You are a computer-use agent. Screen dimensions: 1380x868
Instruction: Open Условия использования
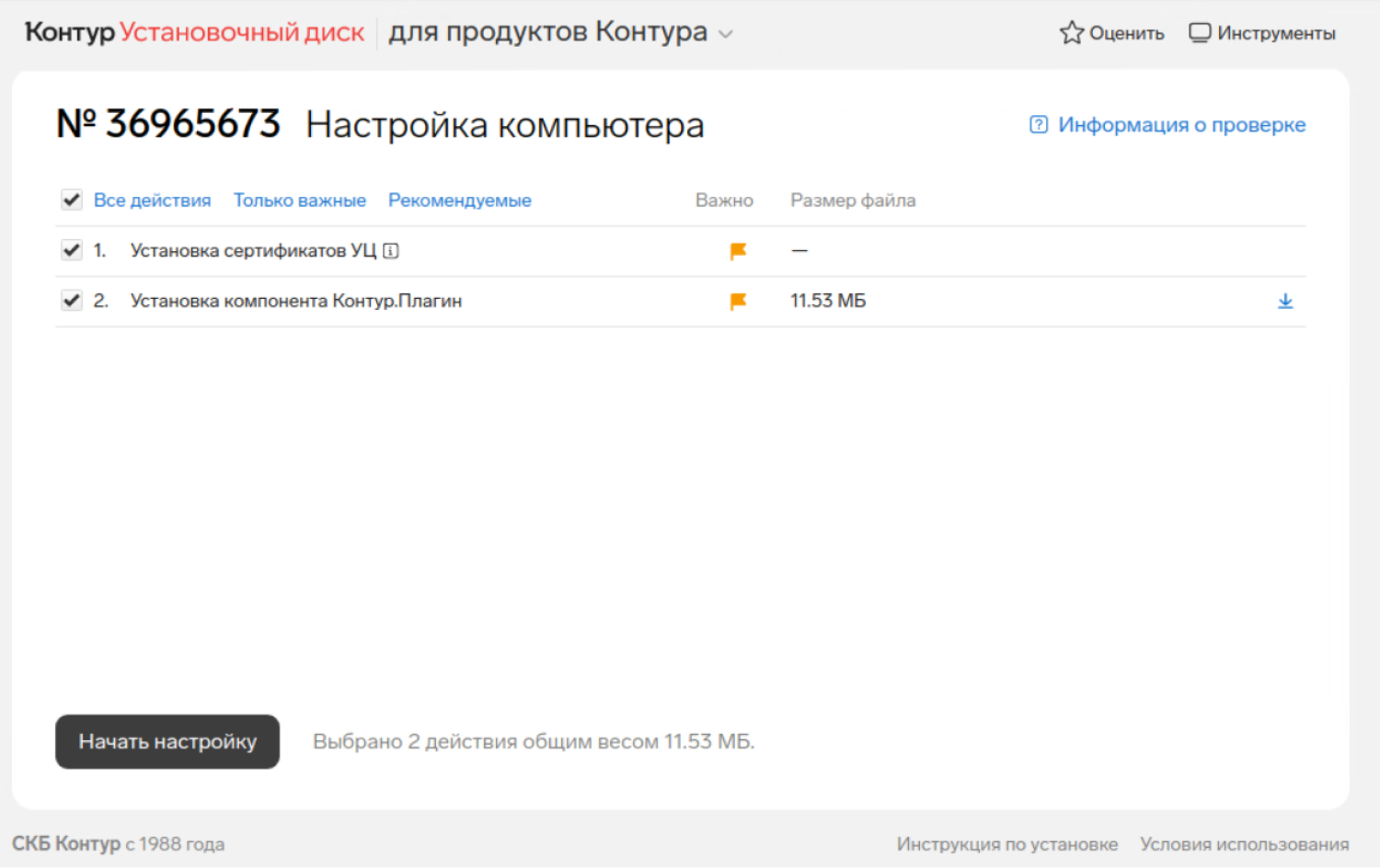tap(1244, 843)
